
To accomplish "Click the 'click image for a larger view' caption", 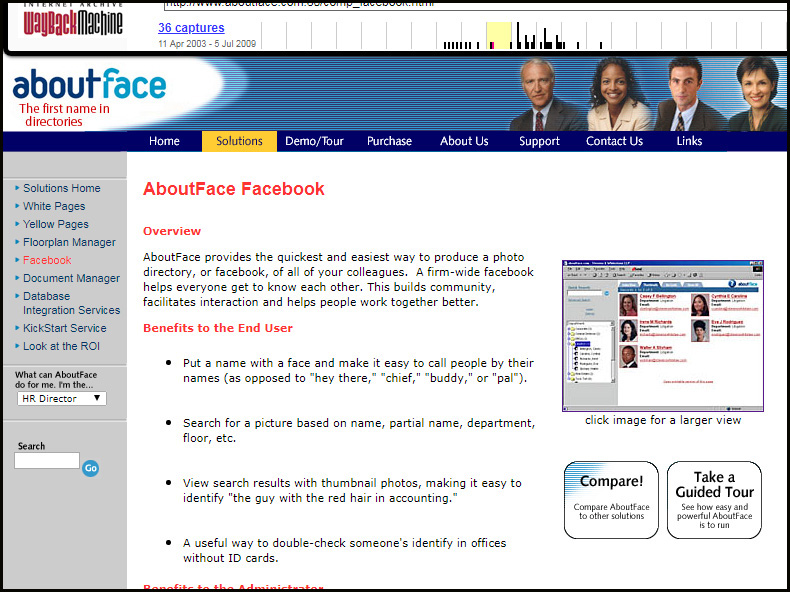I will click(x=663, y=420).
